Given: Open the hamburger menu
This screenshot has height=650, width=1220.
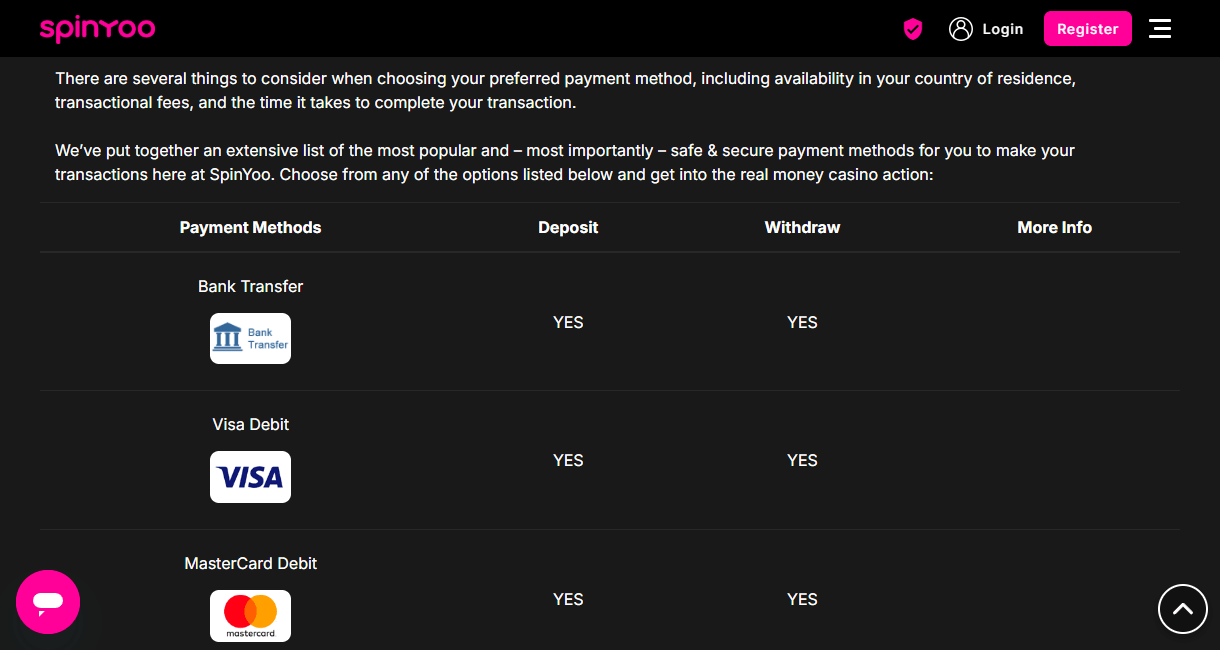Looking at the screenshot, I should pyautogui.click(x=1160, y=29).
